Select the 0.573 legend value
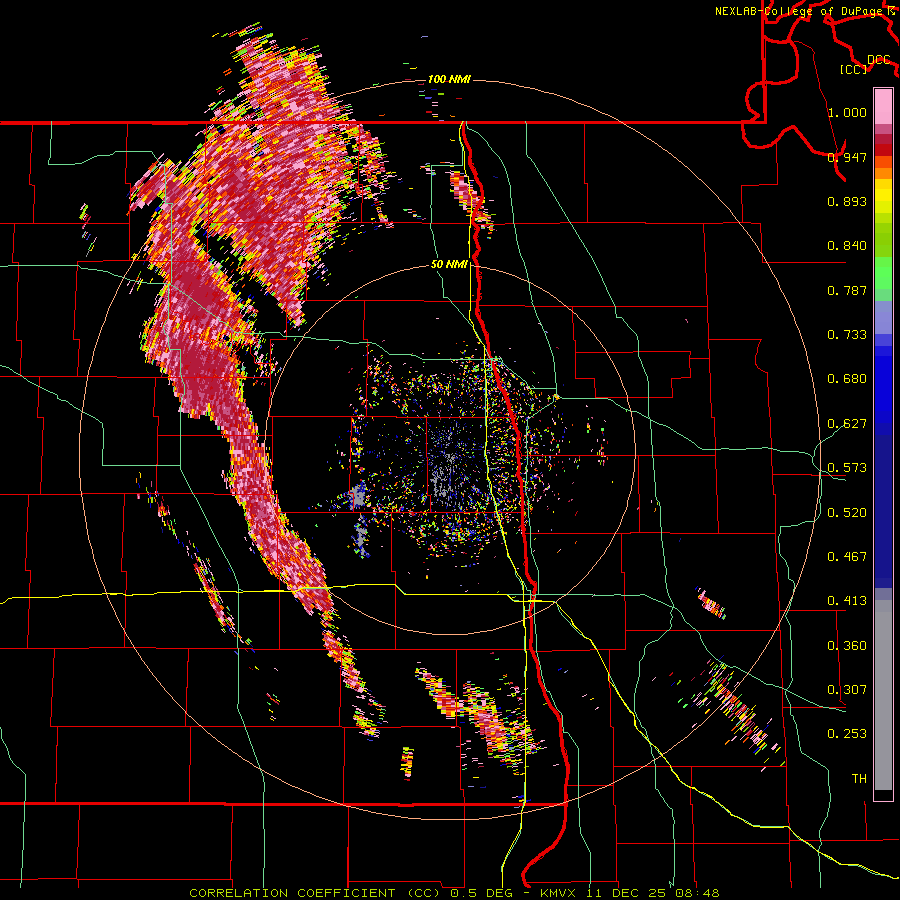 pyautogui.click(x=847, y=468)
